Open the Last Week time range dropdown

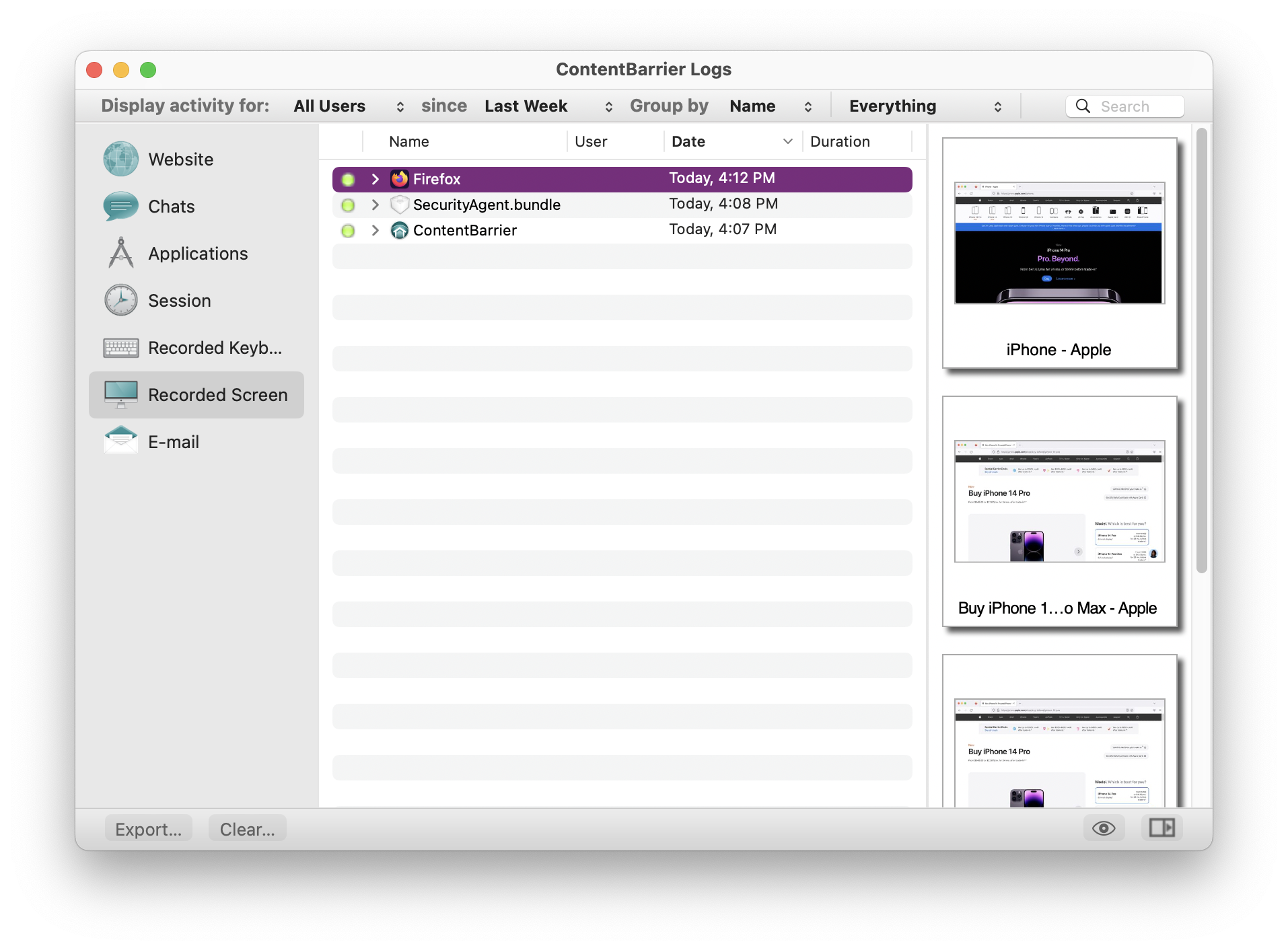coord(548,106)
